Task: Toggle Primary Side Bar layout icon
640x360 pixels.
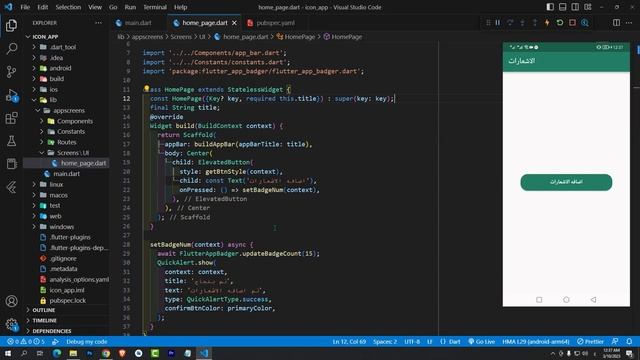Action: 550,7
